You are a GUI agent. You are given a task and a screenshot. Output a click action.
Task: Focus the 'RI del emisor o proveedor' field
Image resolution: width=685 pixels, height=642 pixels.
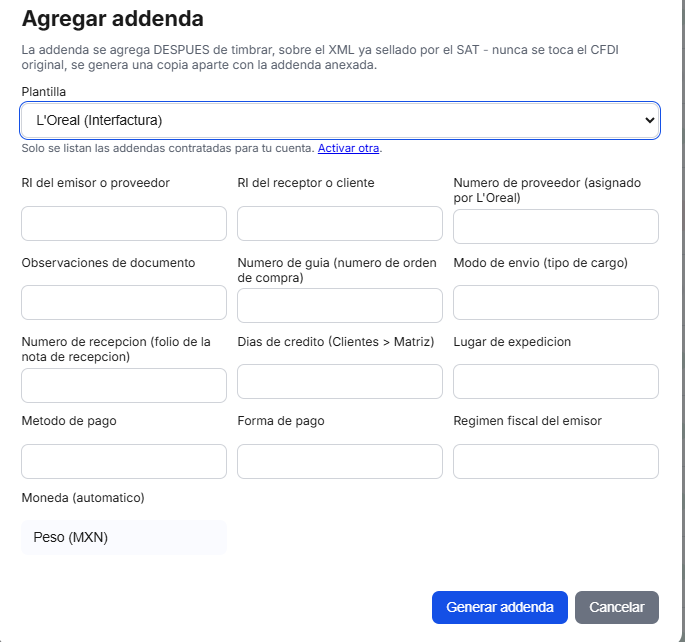pyautogui.click(x=124, y=224)
